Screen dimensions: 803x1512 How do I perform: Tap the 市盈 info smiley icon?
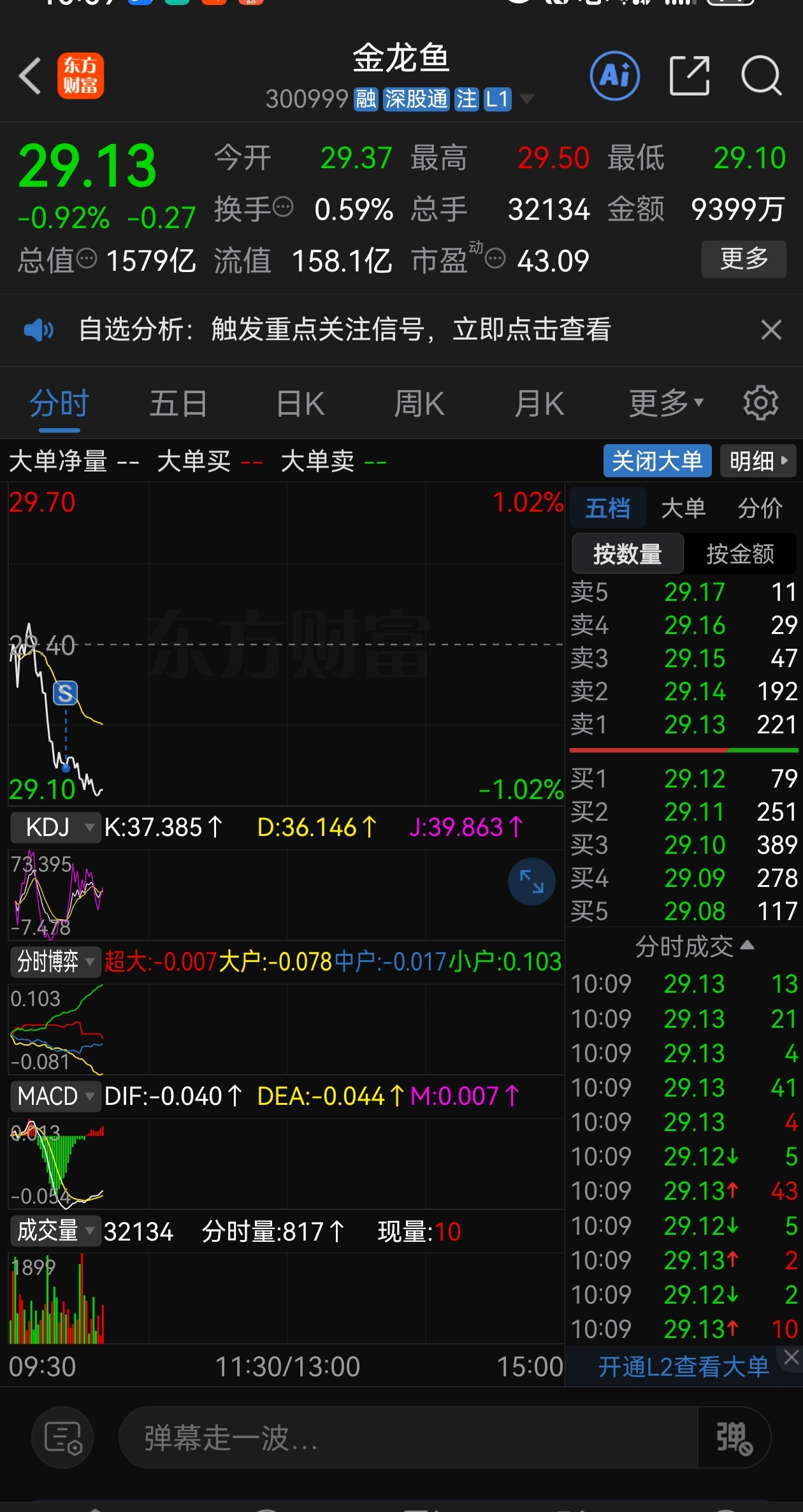495,258
